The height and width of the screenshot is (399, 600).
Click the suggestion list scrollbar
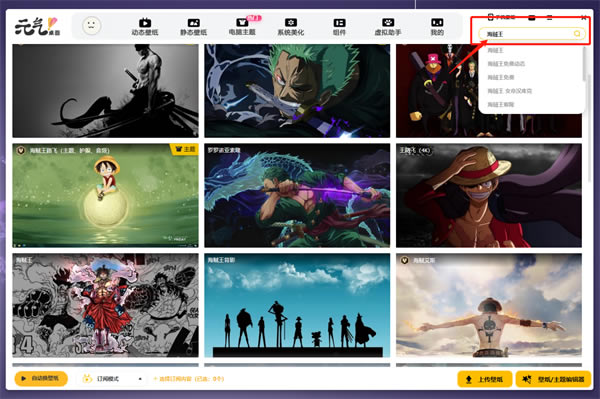[x=584, y=64]
